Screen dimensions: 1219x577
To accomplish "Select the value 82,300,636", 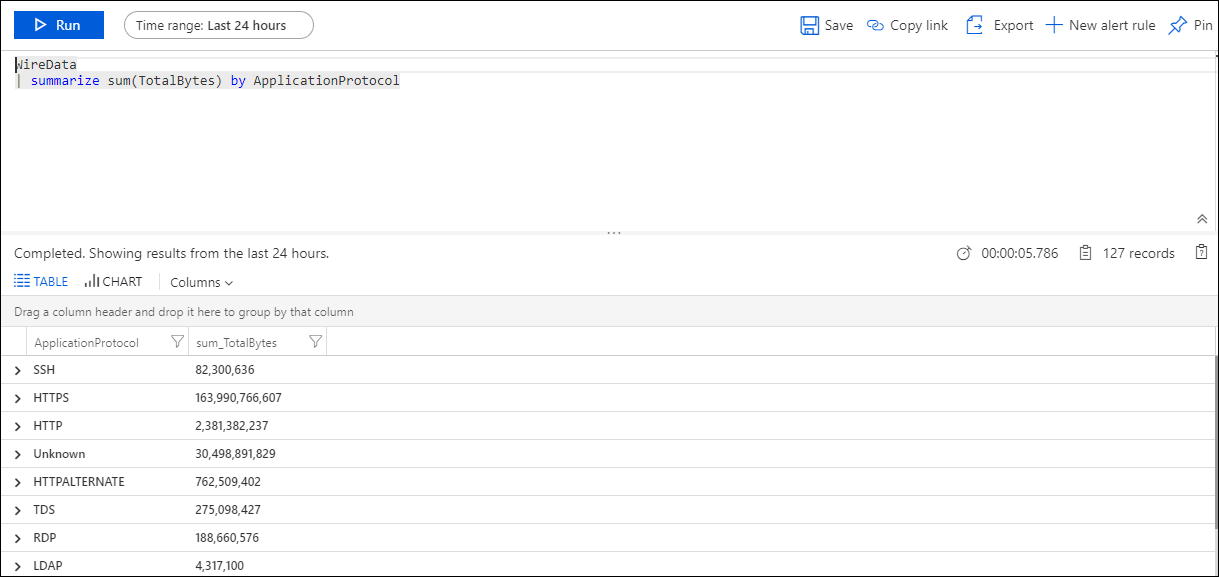I will click(225, 370).
